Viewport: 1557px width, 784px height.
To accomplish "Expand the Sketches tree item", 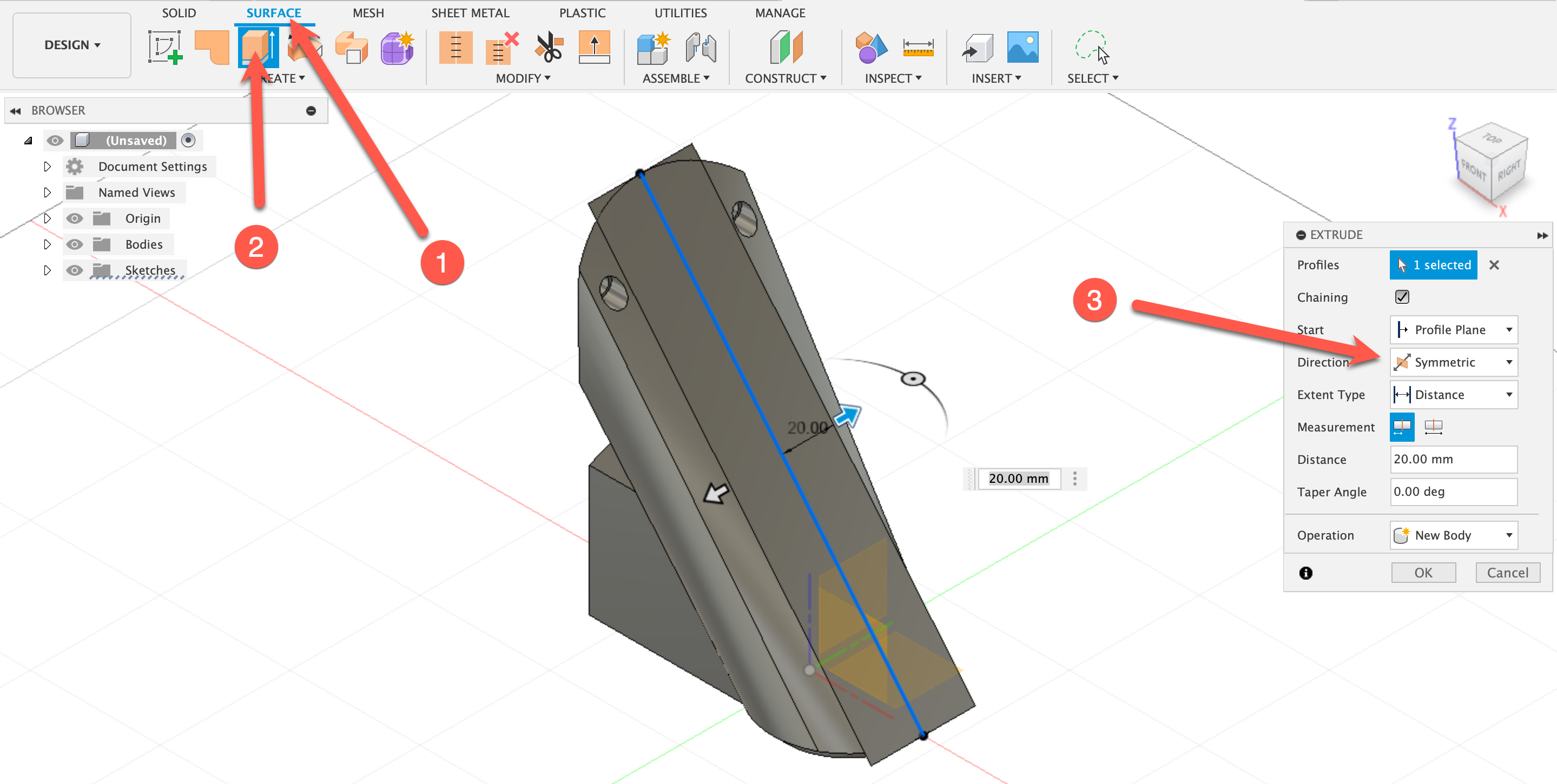I will (47, 270).
